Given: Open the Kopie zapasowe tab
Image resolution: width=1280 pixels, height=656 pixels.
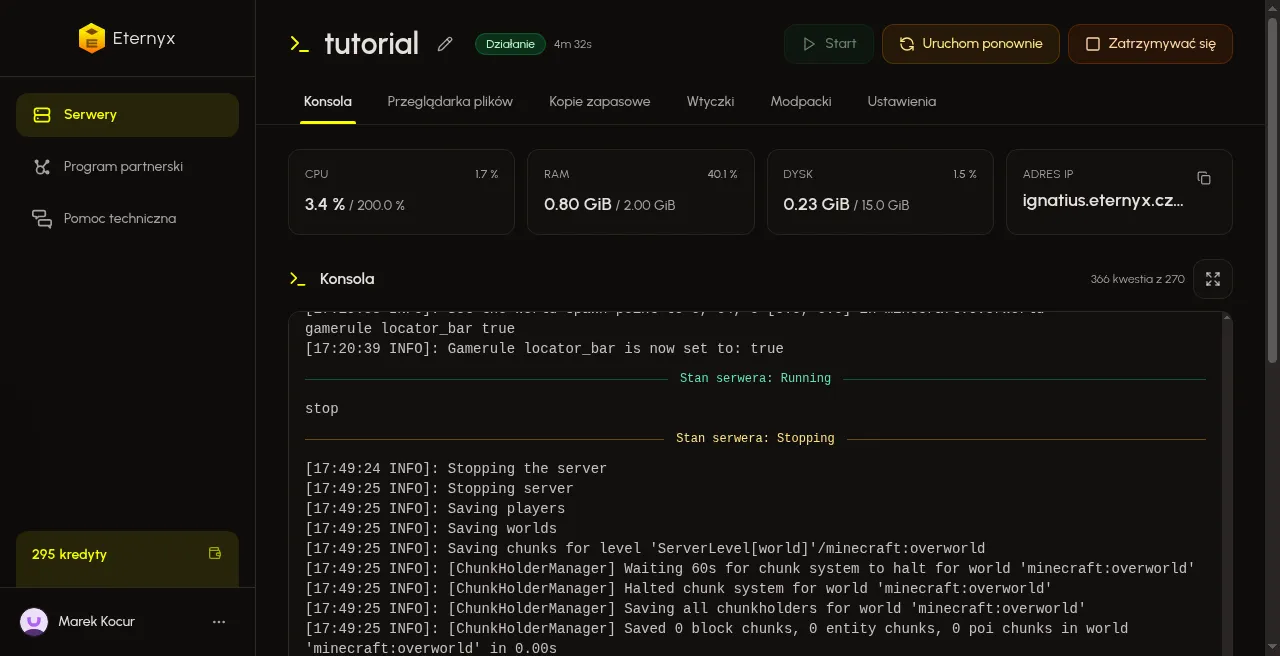Looking at the screenshot, I should click(x=600, y=102).
